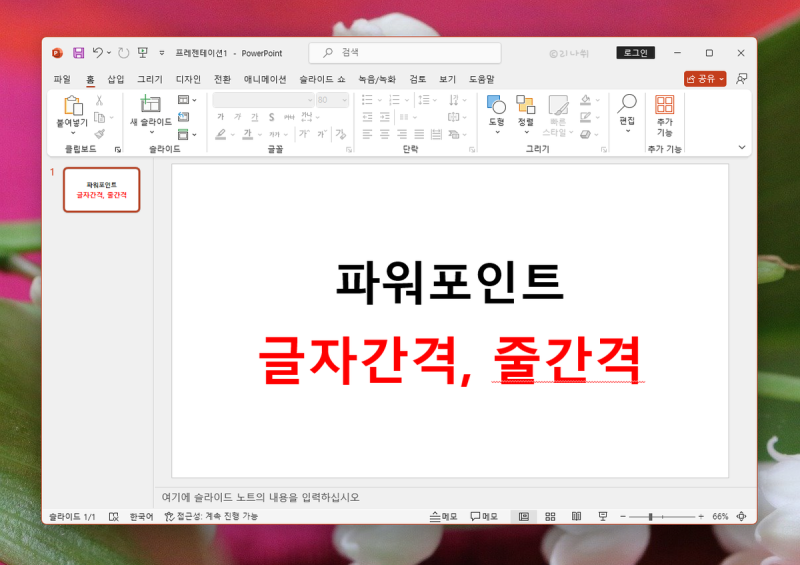
Task: Click the 공유 share button
Action: click(705, 78)
